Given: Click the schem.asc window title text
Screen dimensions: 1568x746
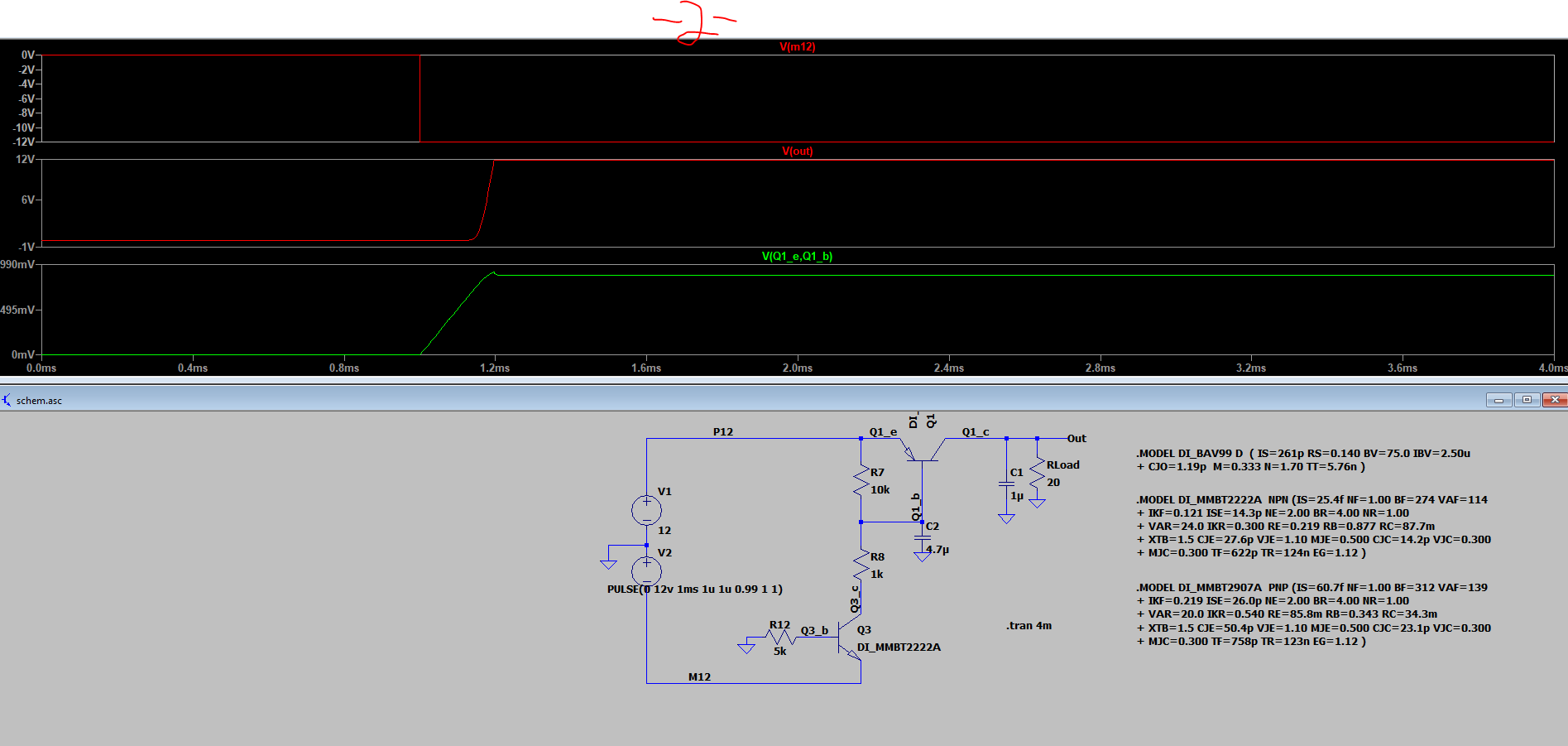Looking at the screenshot, I should pos(39,401).
